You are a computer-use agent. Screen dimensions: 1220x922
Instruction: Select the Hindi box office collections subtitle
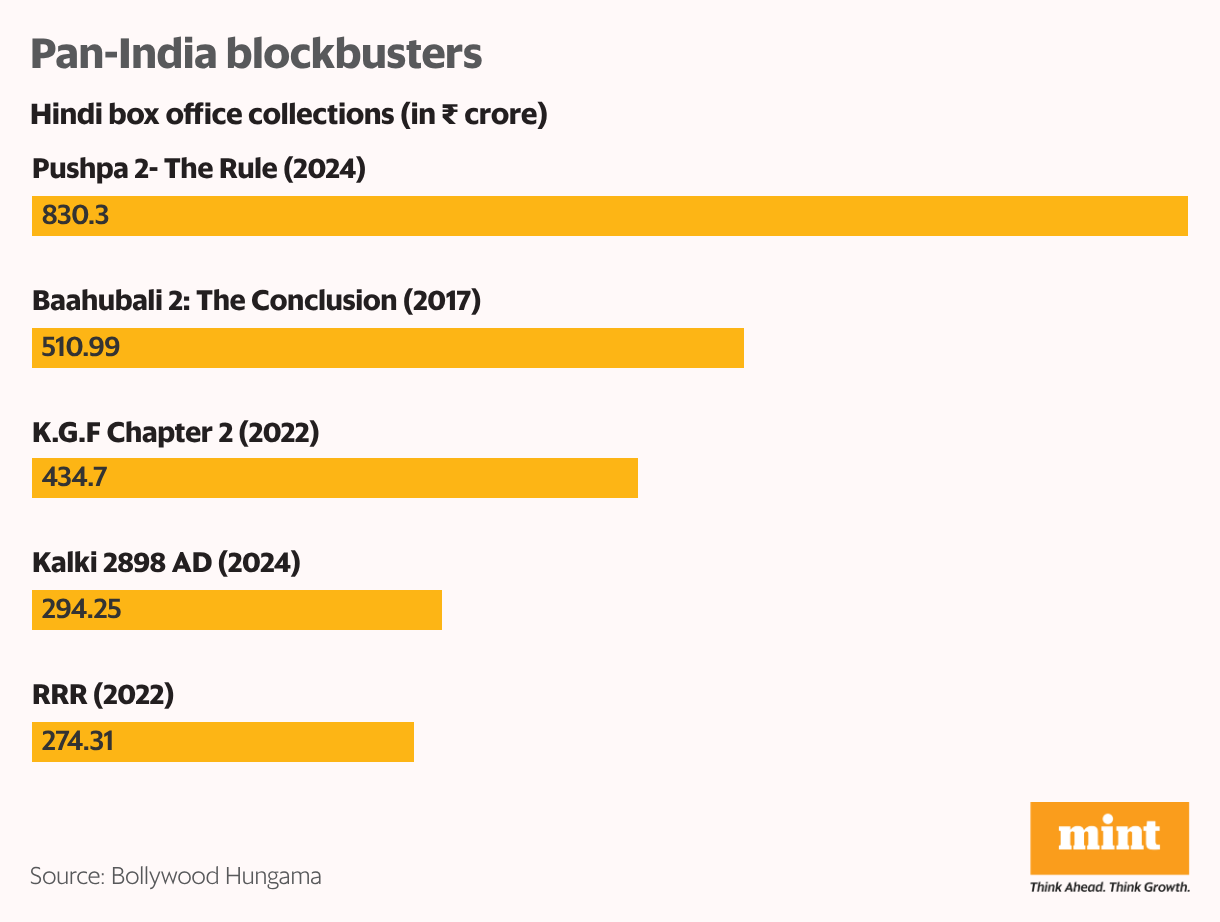pos(289,115)
